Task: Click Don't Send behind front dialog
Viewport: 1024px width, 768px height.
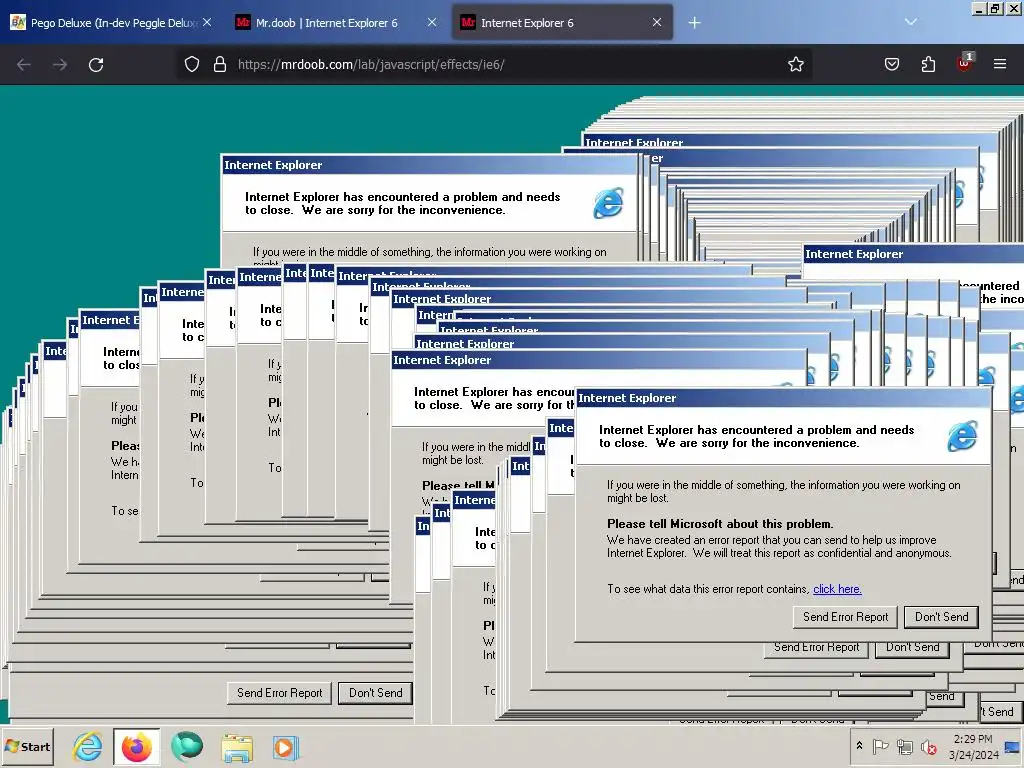Action: [912, 647]
